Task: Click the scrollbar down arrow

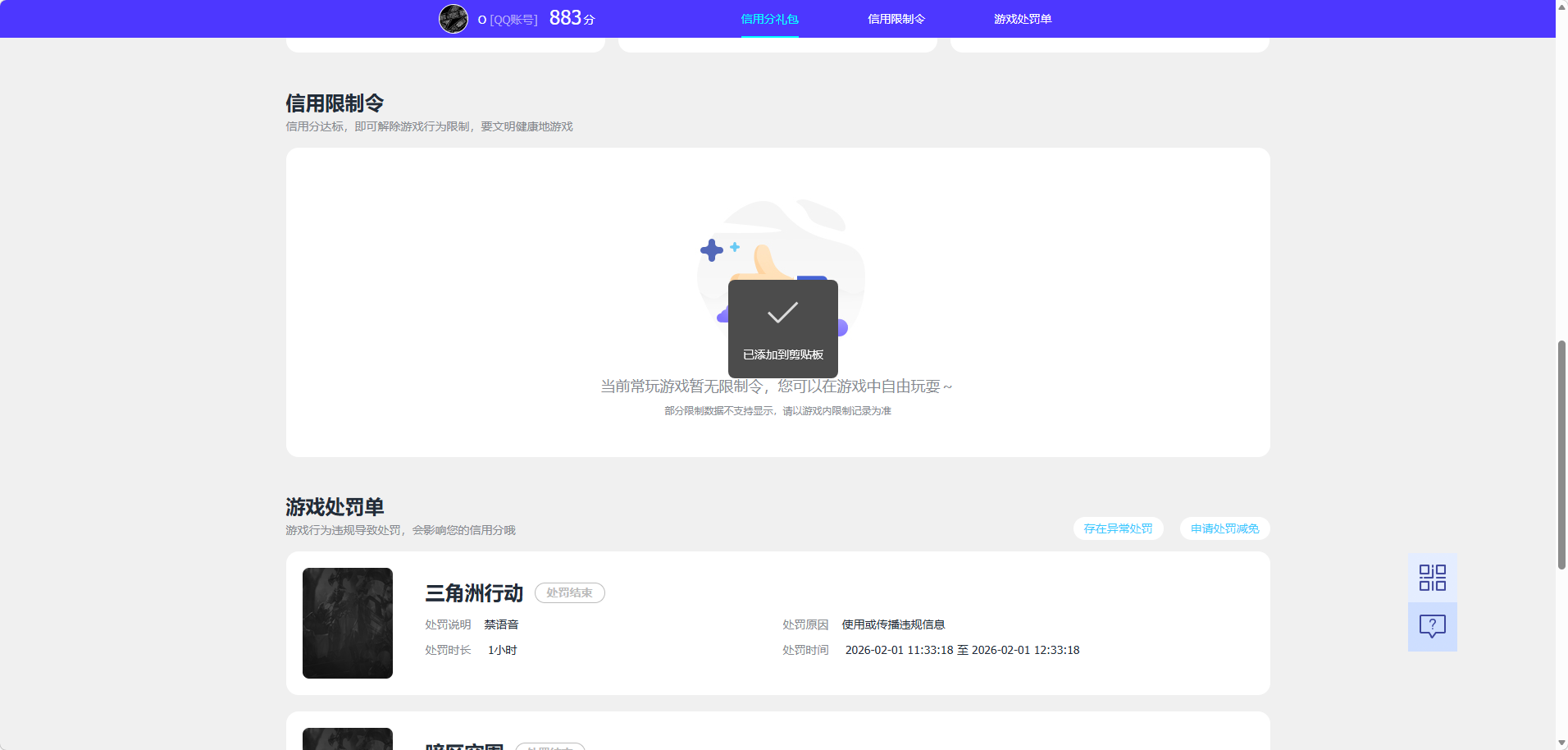Action: click(1561, 743)
